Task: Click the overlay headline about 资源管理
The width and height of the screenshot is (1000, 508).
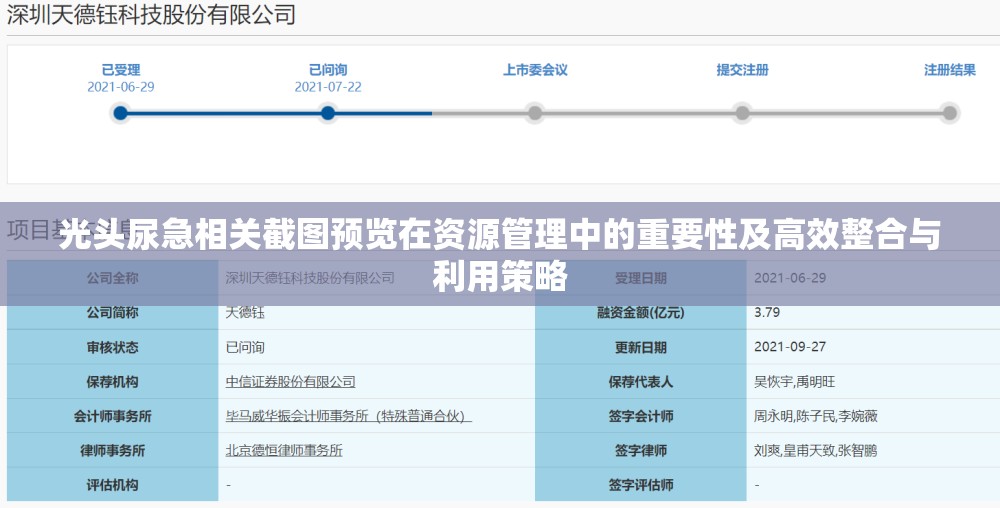Action: 500,255
